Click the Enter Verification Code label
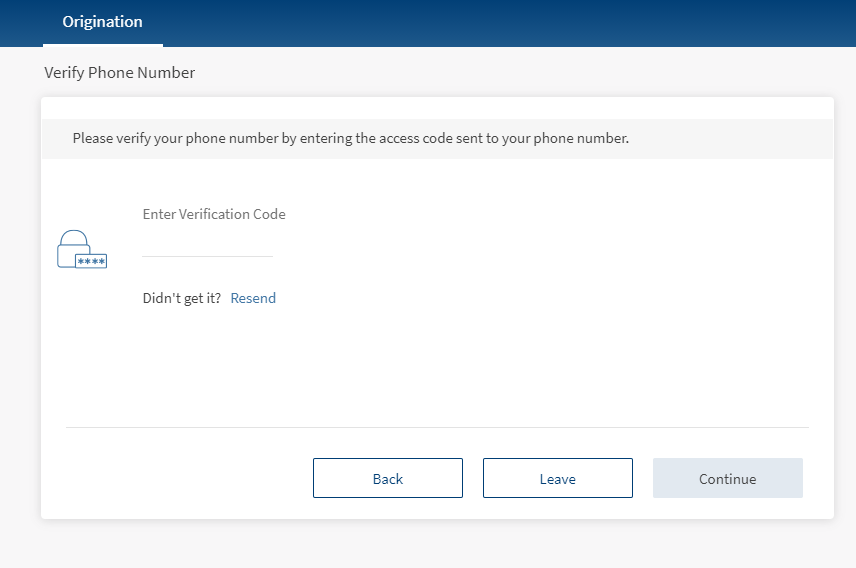Image resolution: width=856 pixels, height=568 pixels. 214,214
